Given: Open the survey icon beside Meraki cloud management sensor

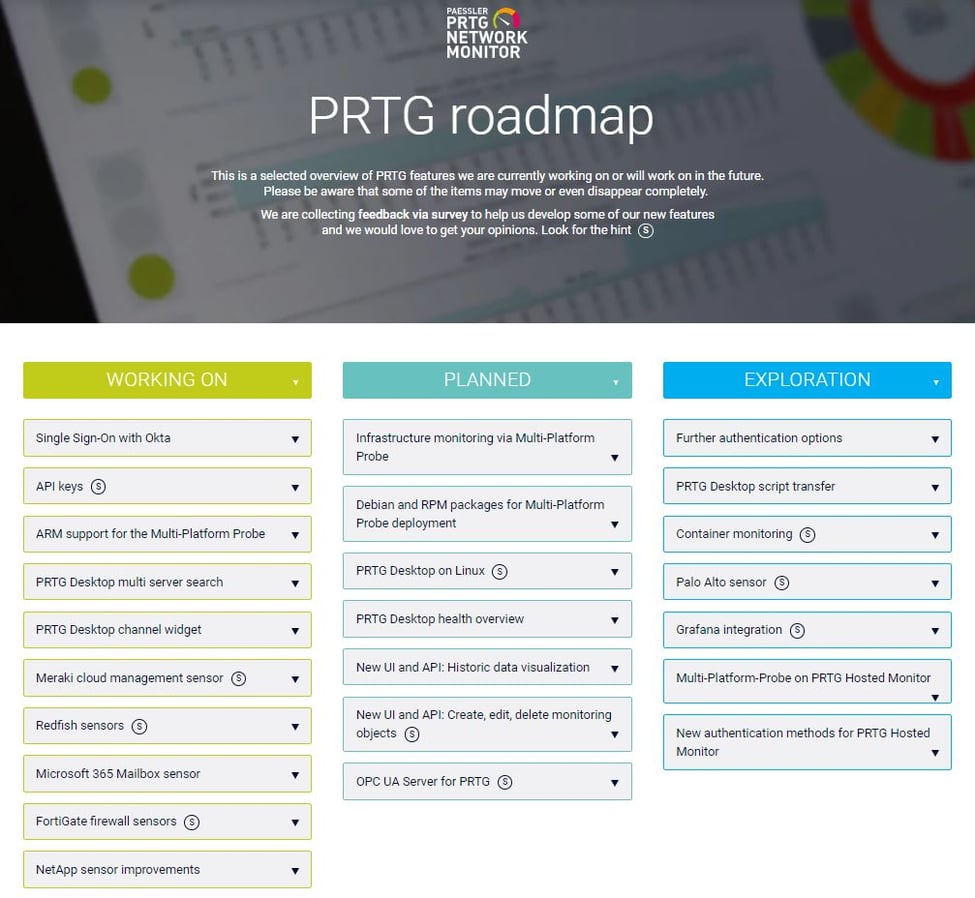Looking at the screenshot, I should point(237,677).
